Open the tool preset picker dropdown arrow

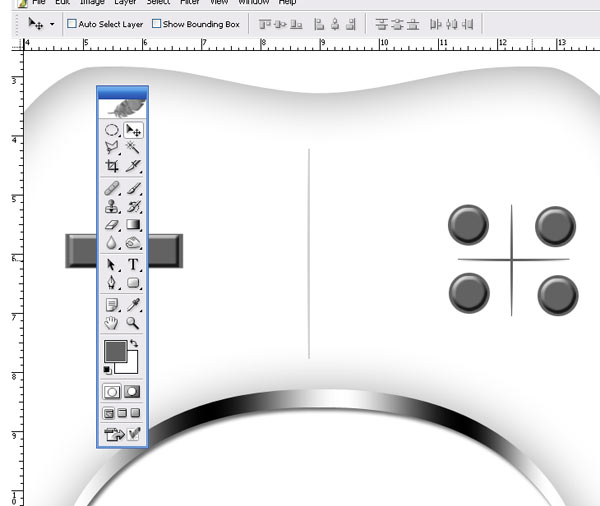click(52, 24)
